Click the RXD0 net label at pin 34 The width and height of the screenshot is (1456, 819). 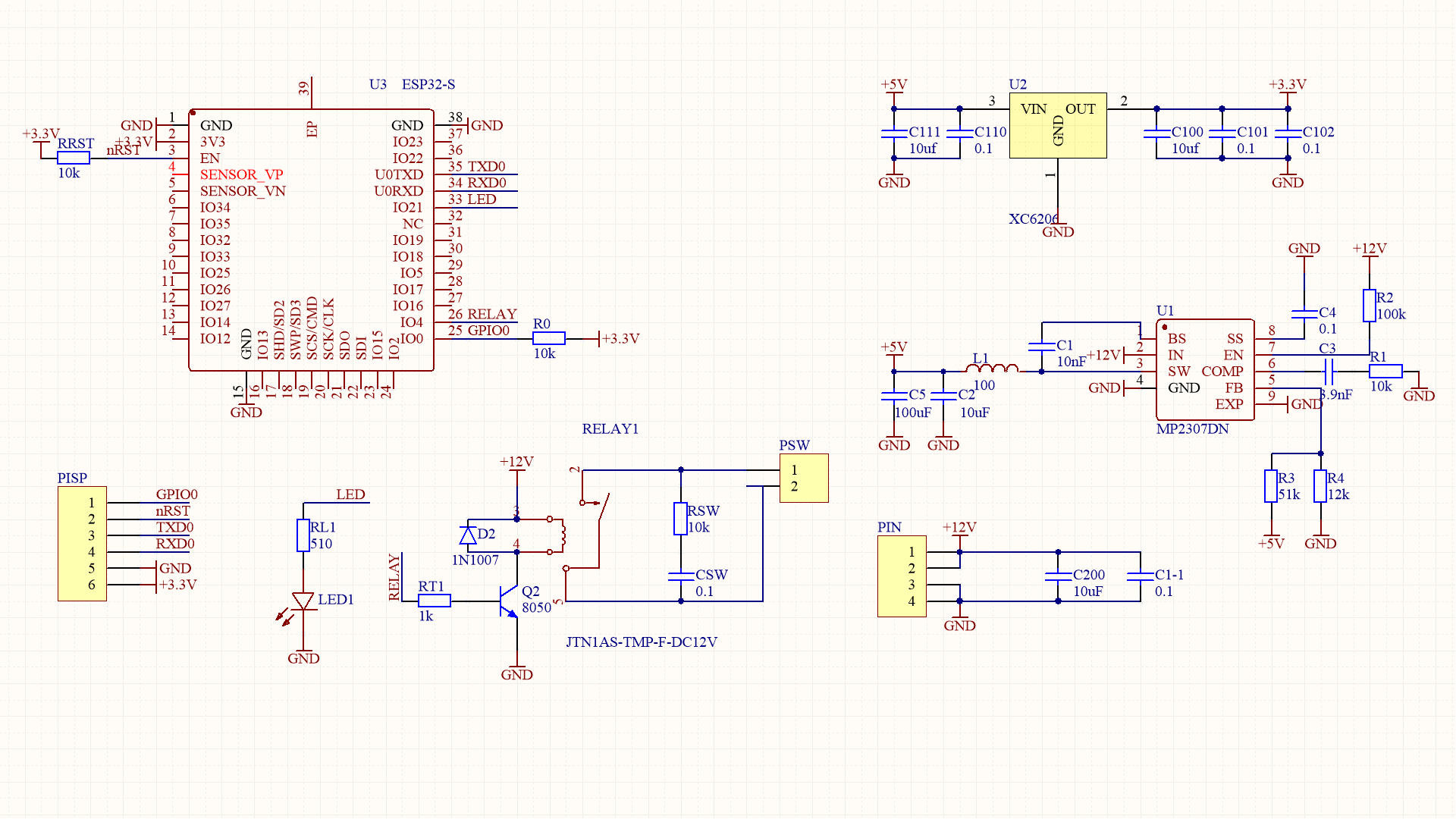[486, 182]
